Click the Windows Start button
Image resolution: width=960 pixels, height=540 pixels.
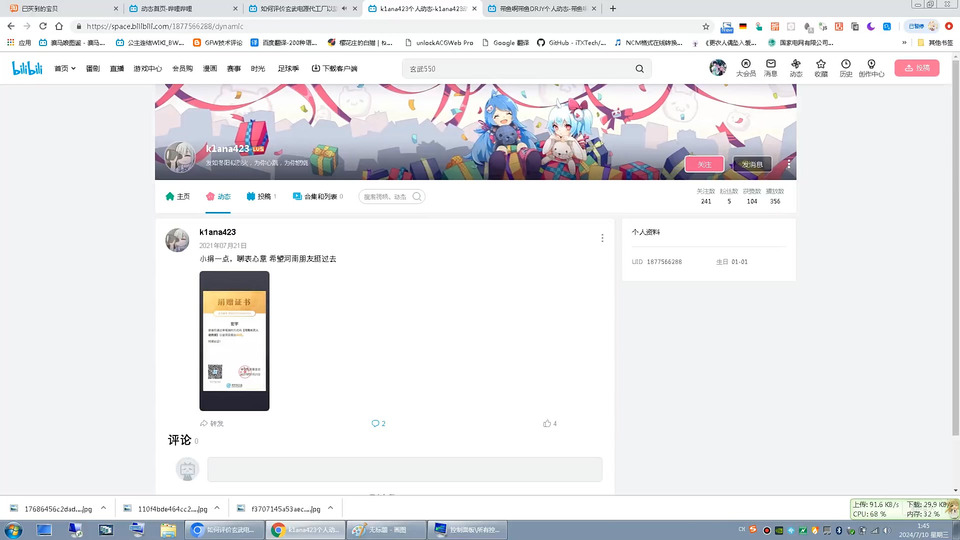click(13, 530)
